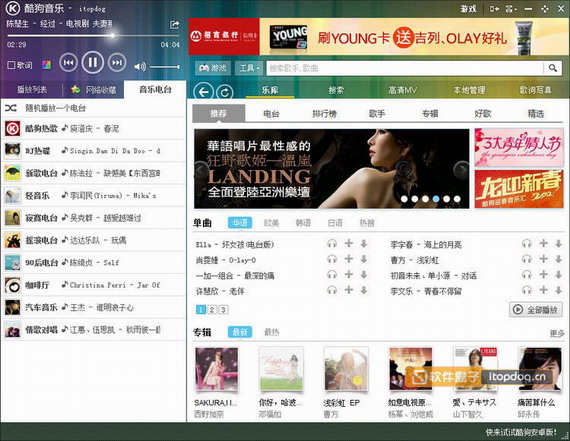Click the shuffle random radio icon

pos(11,108)
